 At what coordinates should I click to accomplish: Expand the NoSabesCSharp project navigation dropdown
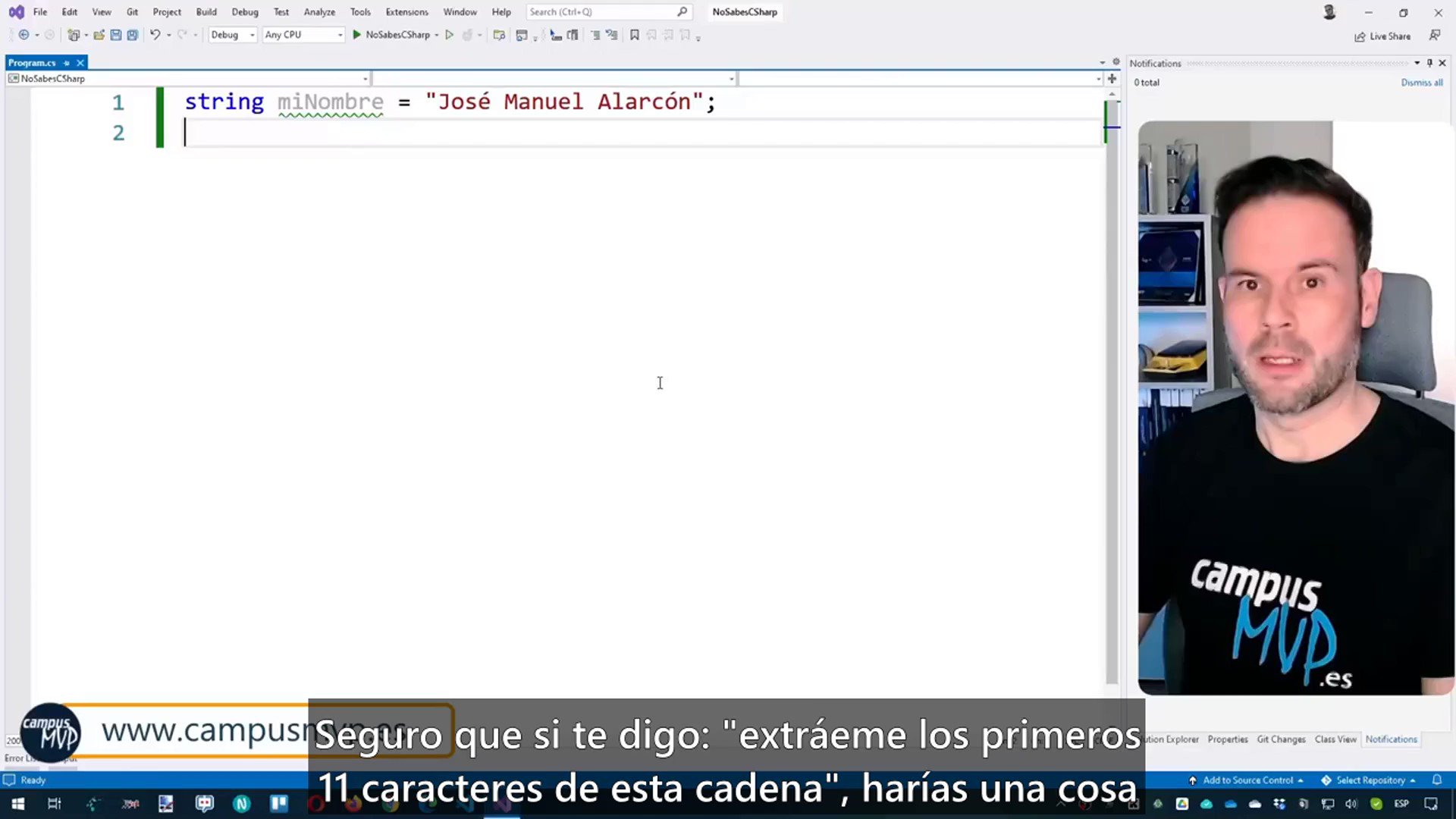tap(365, 79)
